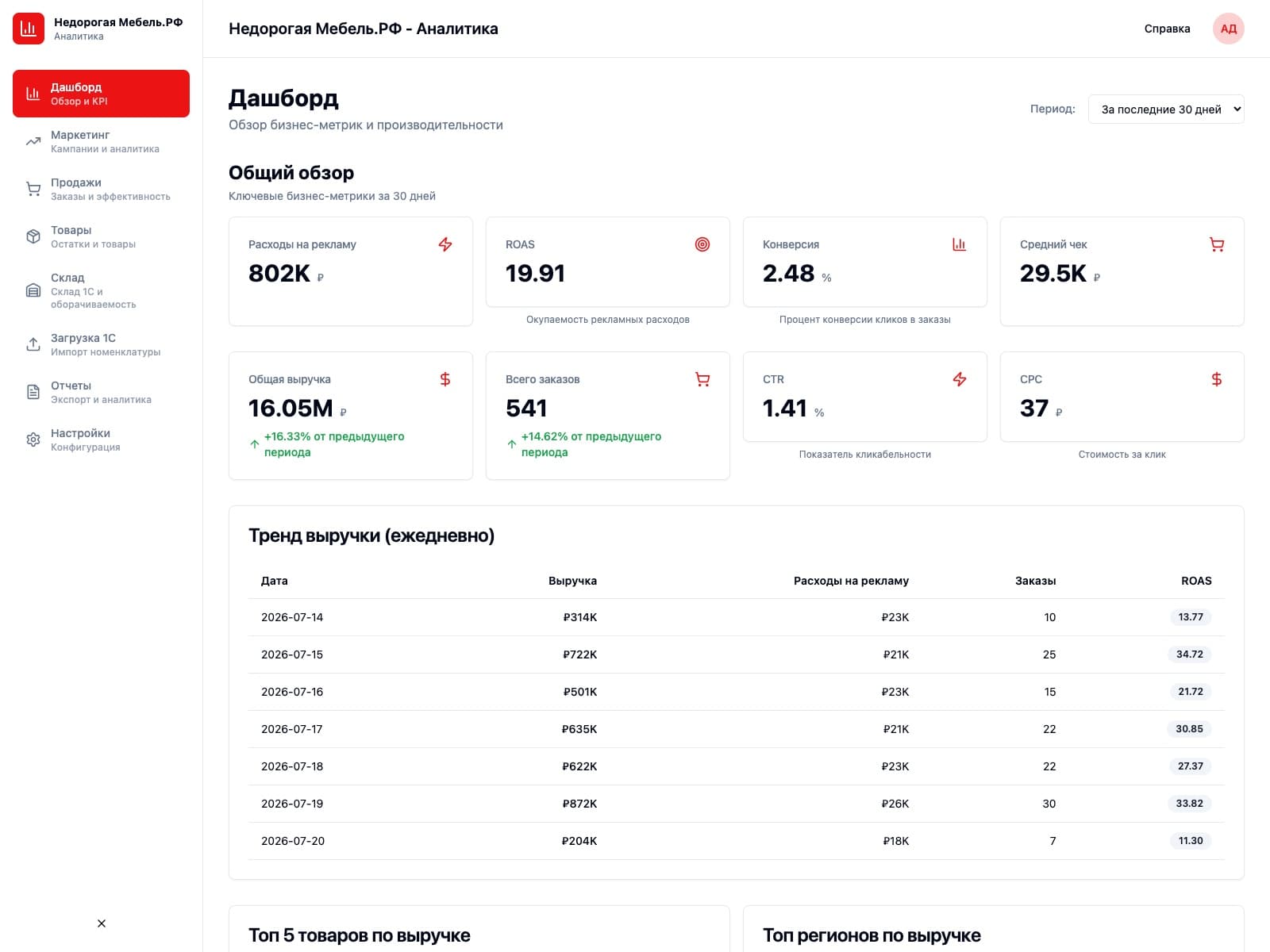Click the dollar icon in Общая выручка card
1270x952 pixels.
click(x=445, y=379)
